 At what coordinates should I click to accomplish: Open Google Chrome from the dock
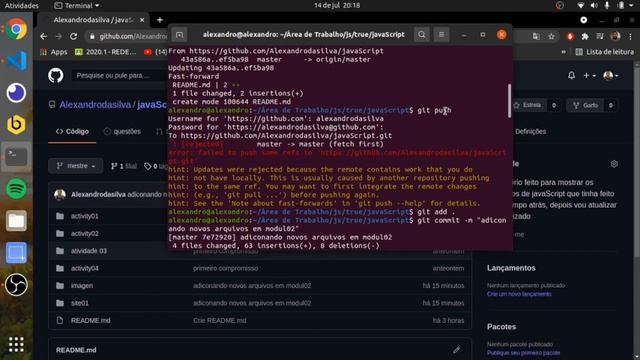(x=16, y=29)
